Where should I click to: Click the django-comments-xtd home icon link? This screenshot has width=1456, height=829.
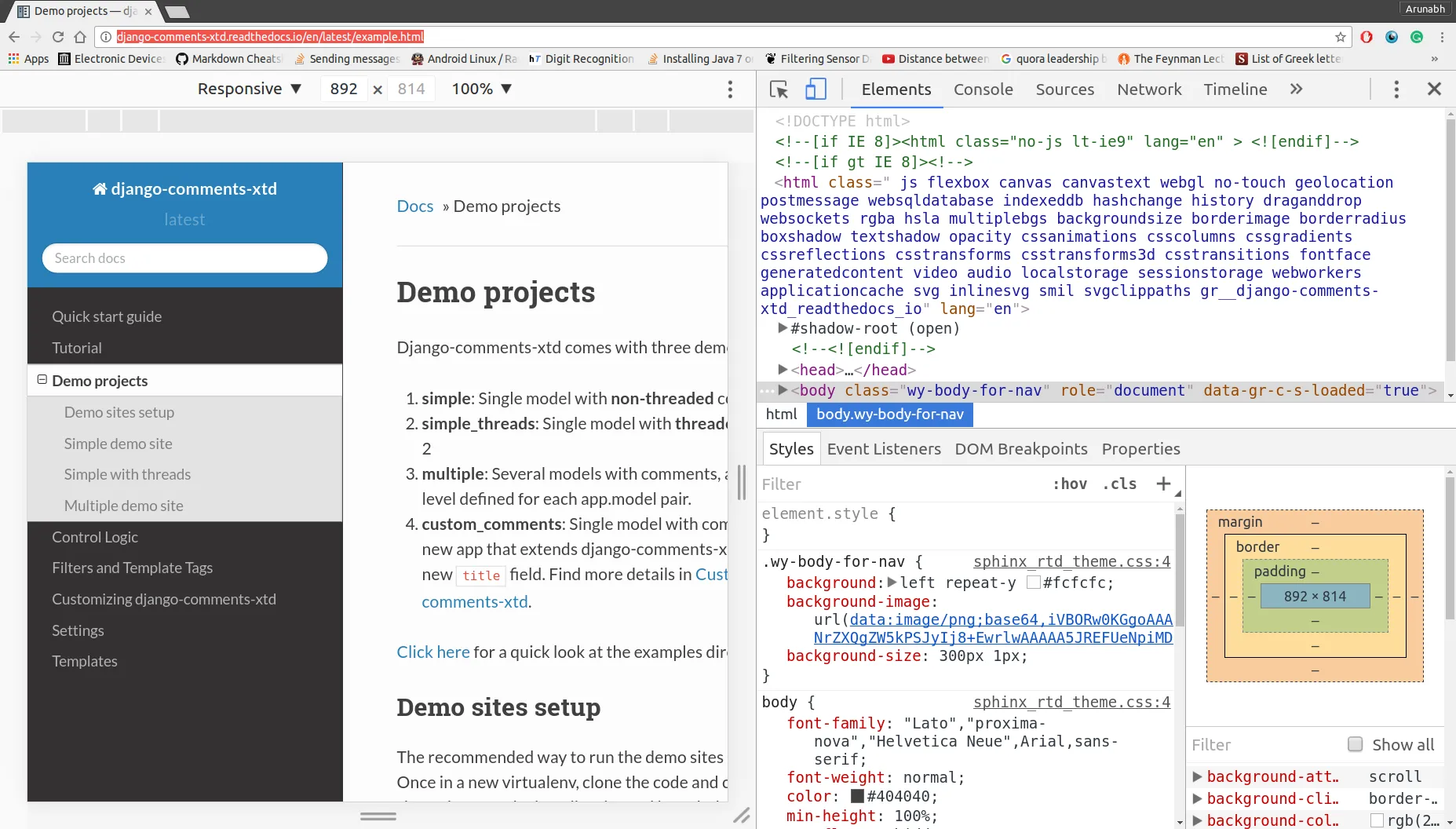tap(184, 189)
